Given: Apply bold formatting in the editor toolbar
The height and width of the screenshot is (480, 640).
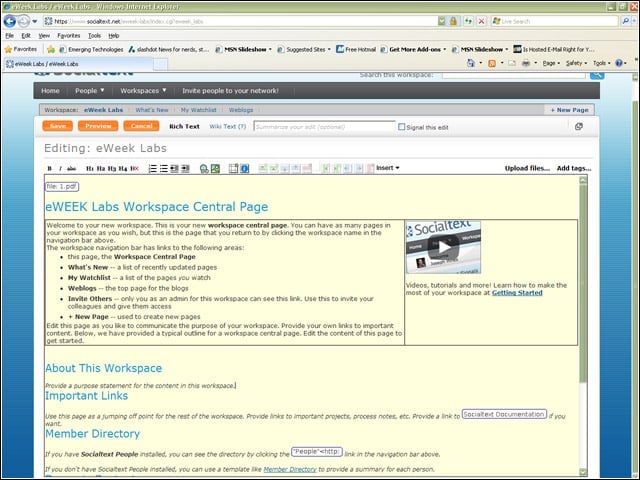Looking at the screenshot, I should 50,169.
